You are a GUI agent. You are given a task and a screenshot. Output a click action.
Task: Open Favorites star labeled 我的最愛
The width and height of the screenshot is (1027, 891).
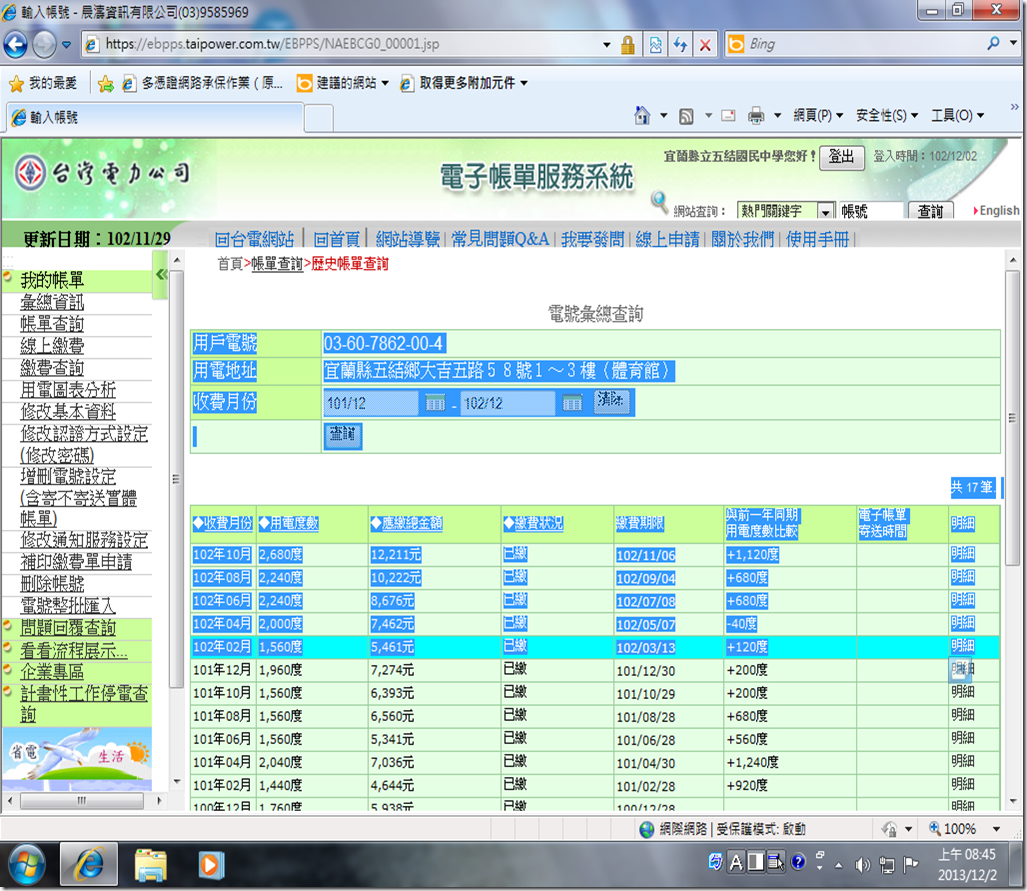pyautogui.click(x=44, y=83)
